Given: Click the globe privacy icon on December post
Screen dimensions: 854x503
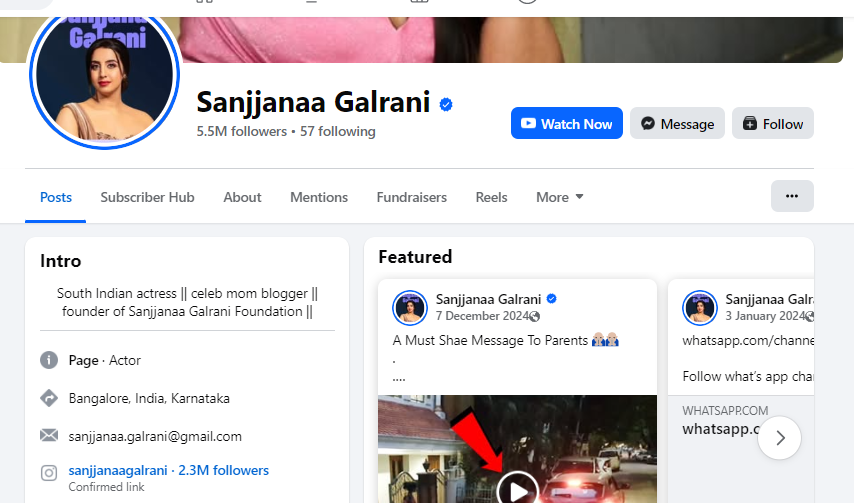Looking at the screenshot, I should click(535, 316).
